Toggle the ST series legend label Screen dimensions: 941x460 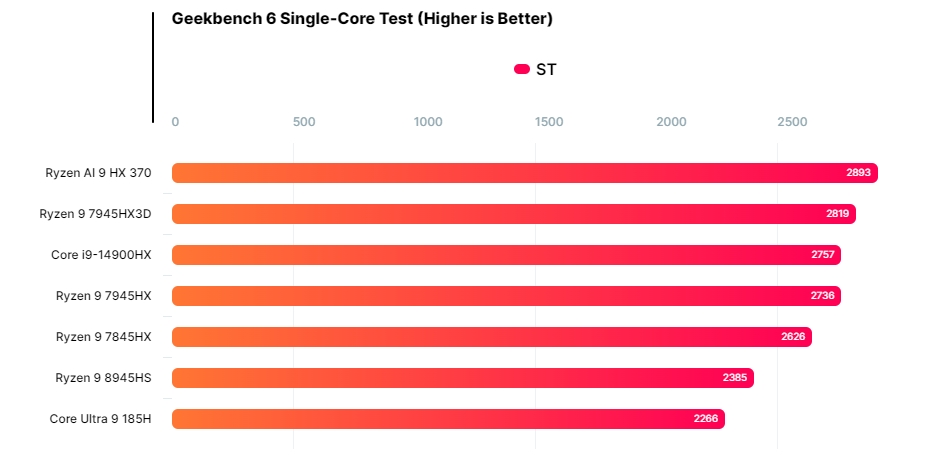546,69
